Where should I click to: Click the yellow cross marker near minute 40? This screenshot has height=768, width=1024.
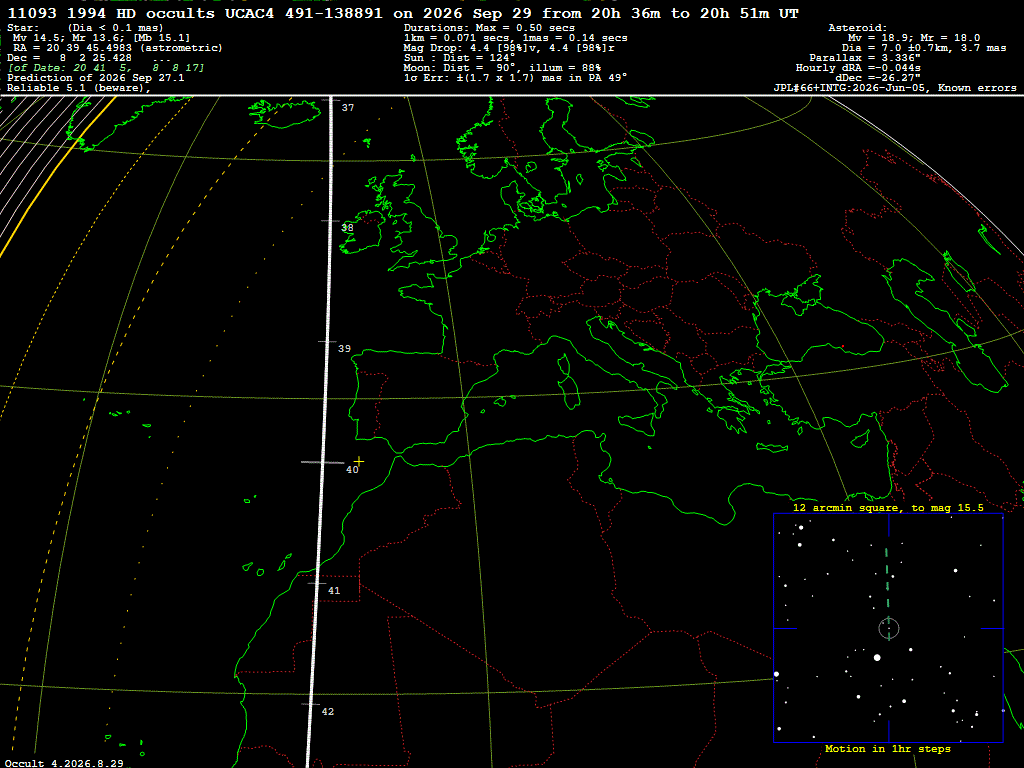(x=359, y=461)
